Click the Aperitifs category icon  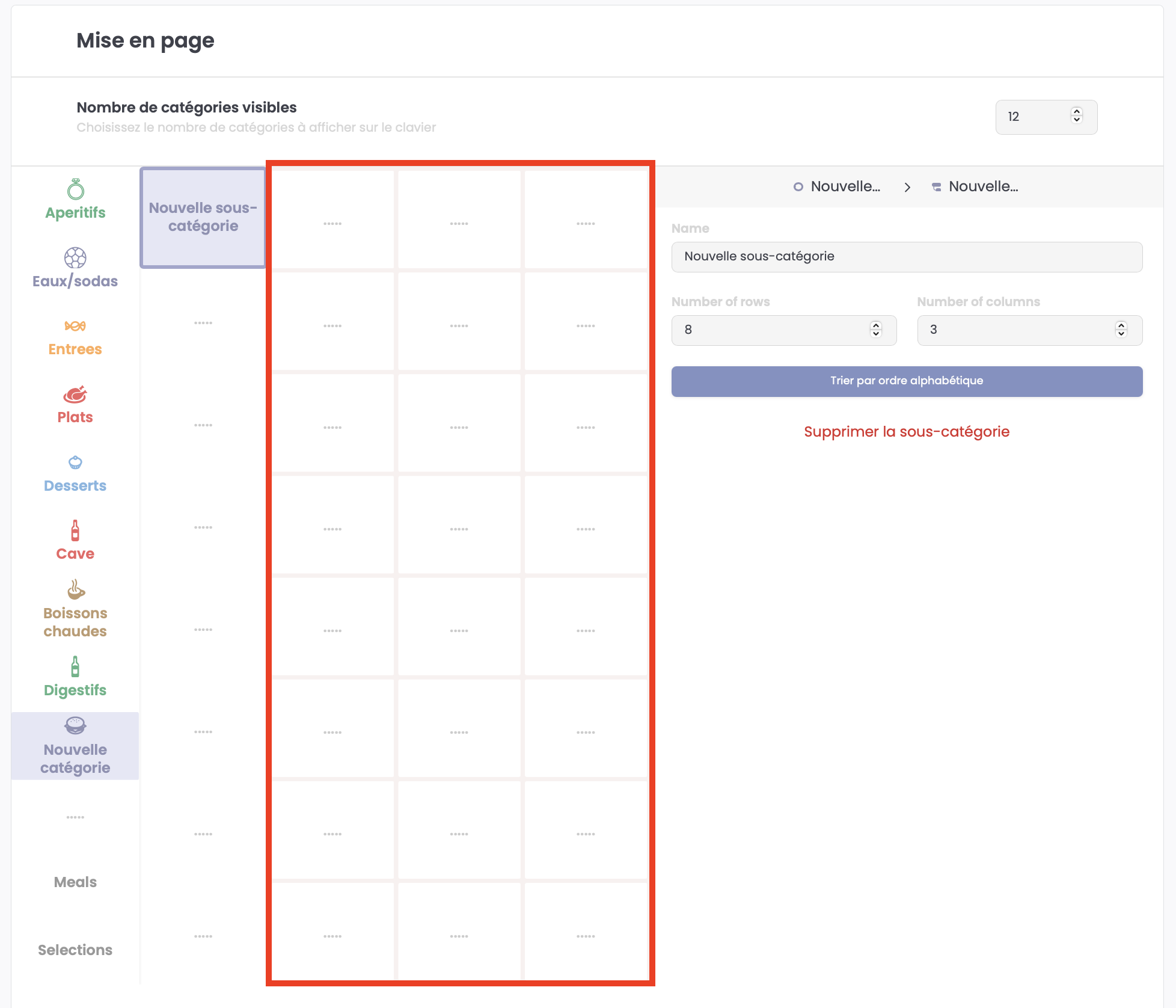(x=76, y=189)
